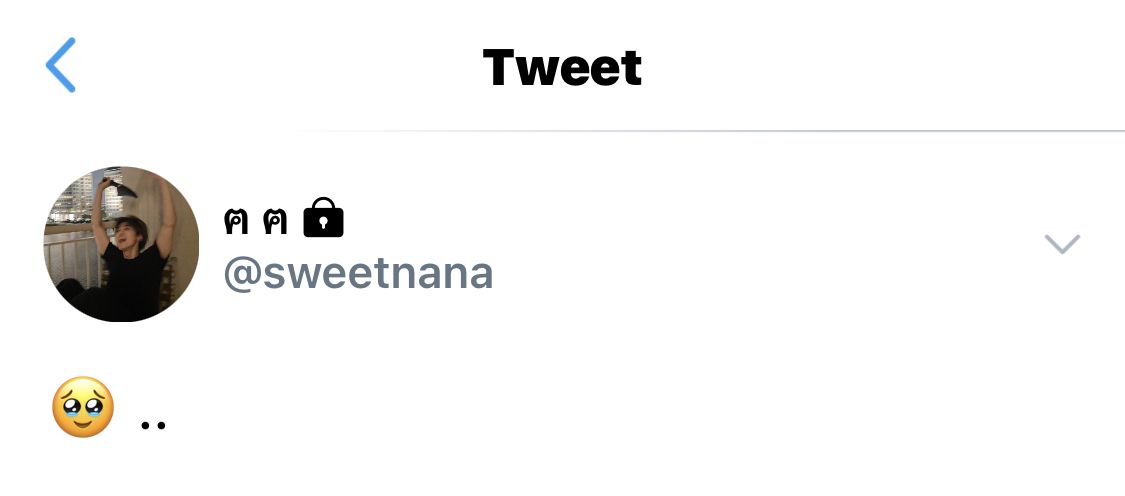Screen dimensions: 1125x496
Task: Click the teary-eyed emoji in the tweet
Action: point(83,407)
